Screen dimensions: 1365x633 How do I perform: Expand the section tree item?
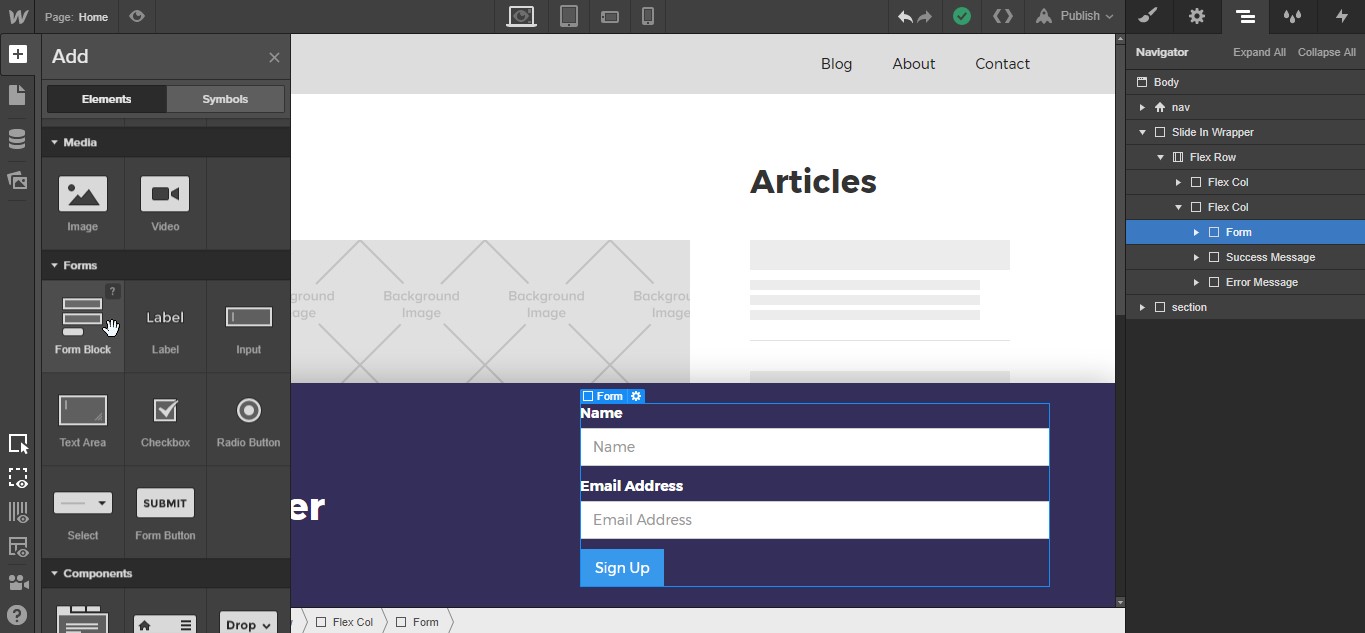[x=1143, y=307]
